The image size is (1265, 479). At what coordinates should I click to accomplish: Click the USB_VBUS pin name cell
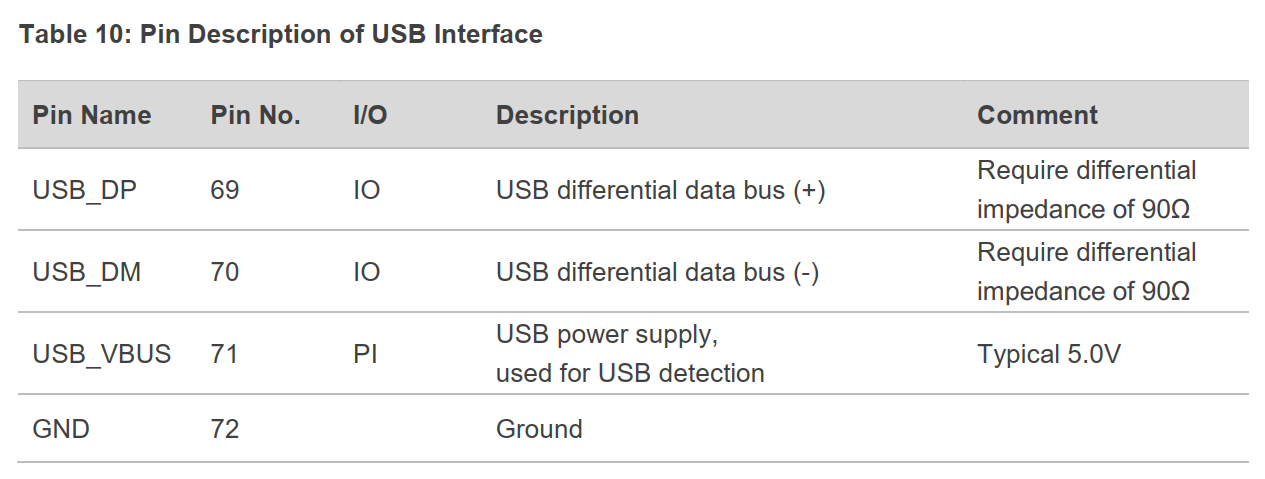point(102,354)
